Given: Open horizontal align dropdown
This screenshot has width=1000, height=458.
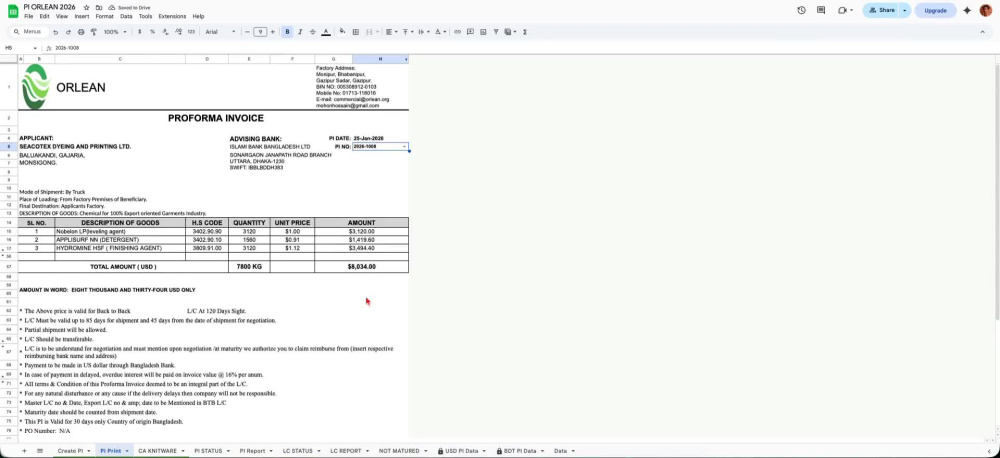Looking at the screenshot, I should [x=391, y=32].
